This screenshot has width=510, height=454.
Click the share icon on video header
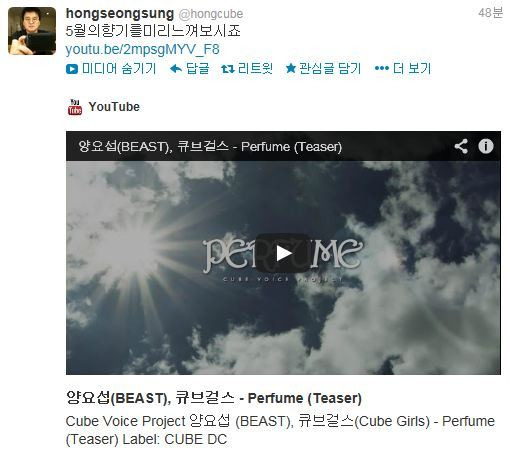point(461,146)
